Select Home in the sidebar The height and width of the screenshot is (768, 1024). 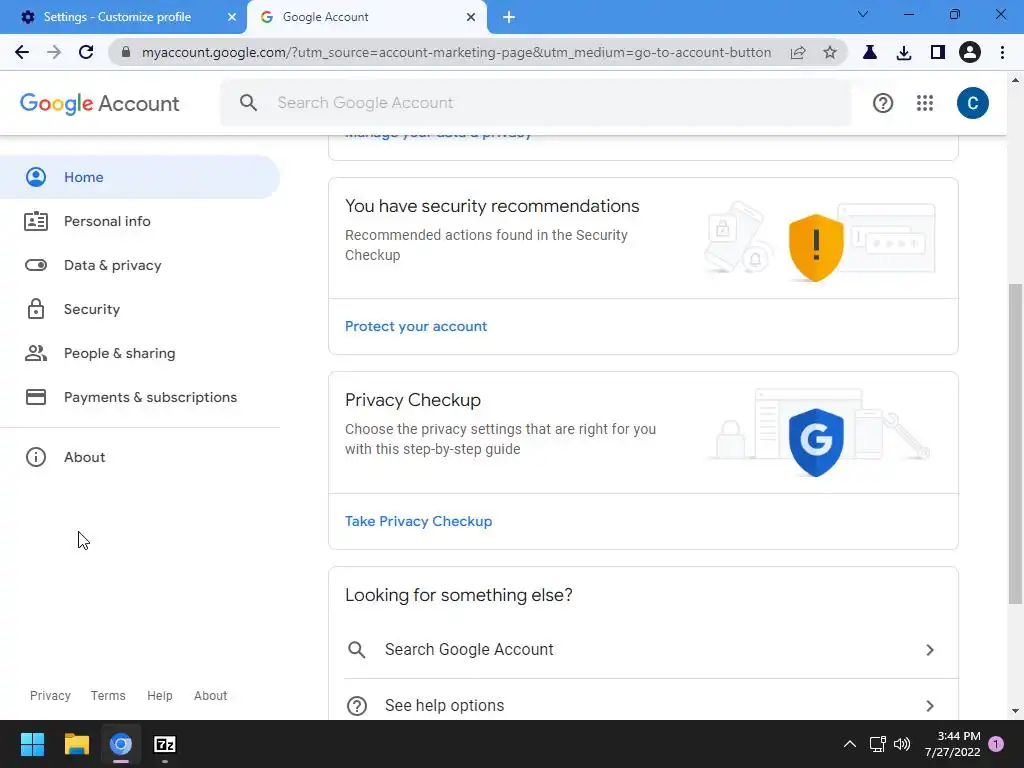point(140,177)
